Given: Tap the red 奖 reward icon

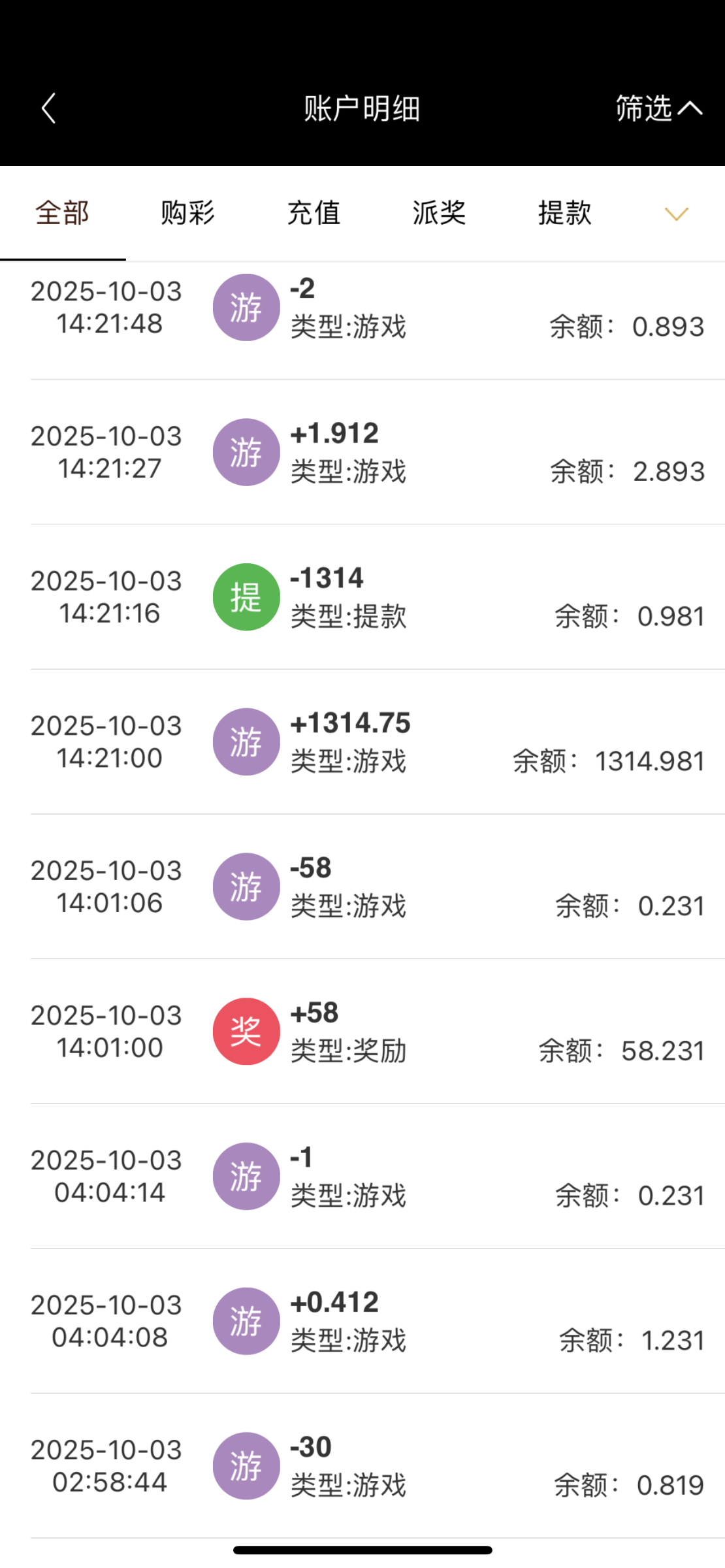Looking at the screenshot, I should [x=246, y=1032].
